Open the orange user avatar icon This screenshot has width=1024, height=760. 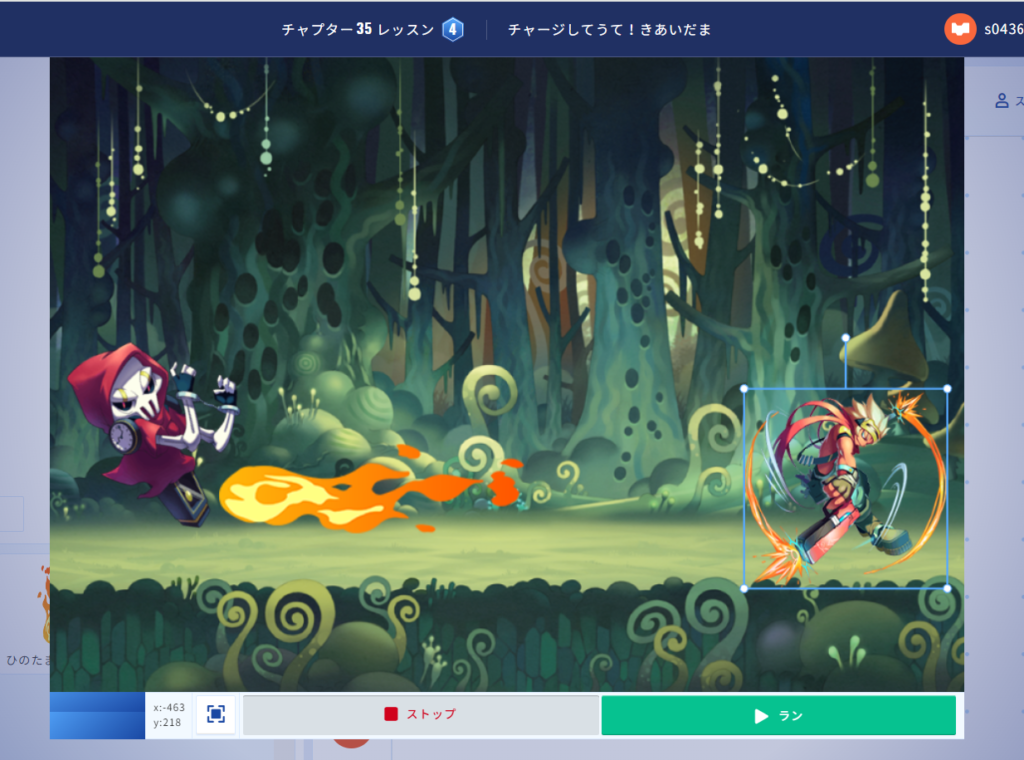[960, 29]
